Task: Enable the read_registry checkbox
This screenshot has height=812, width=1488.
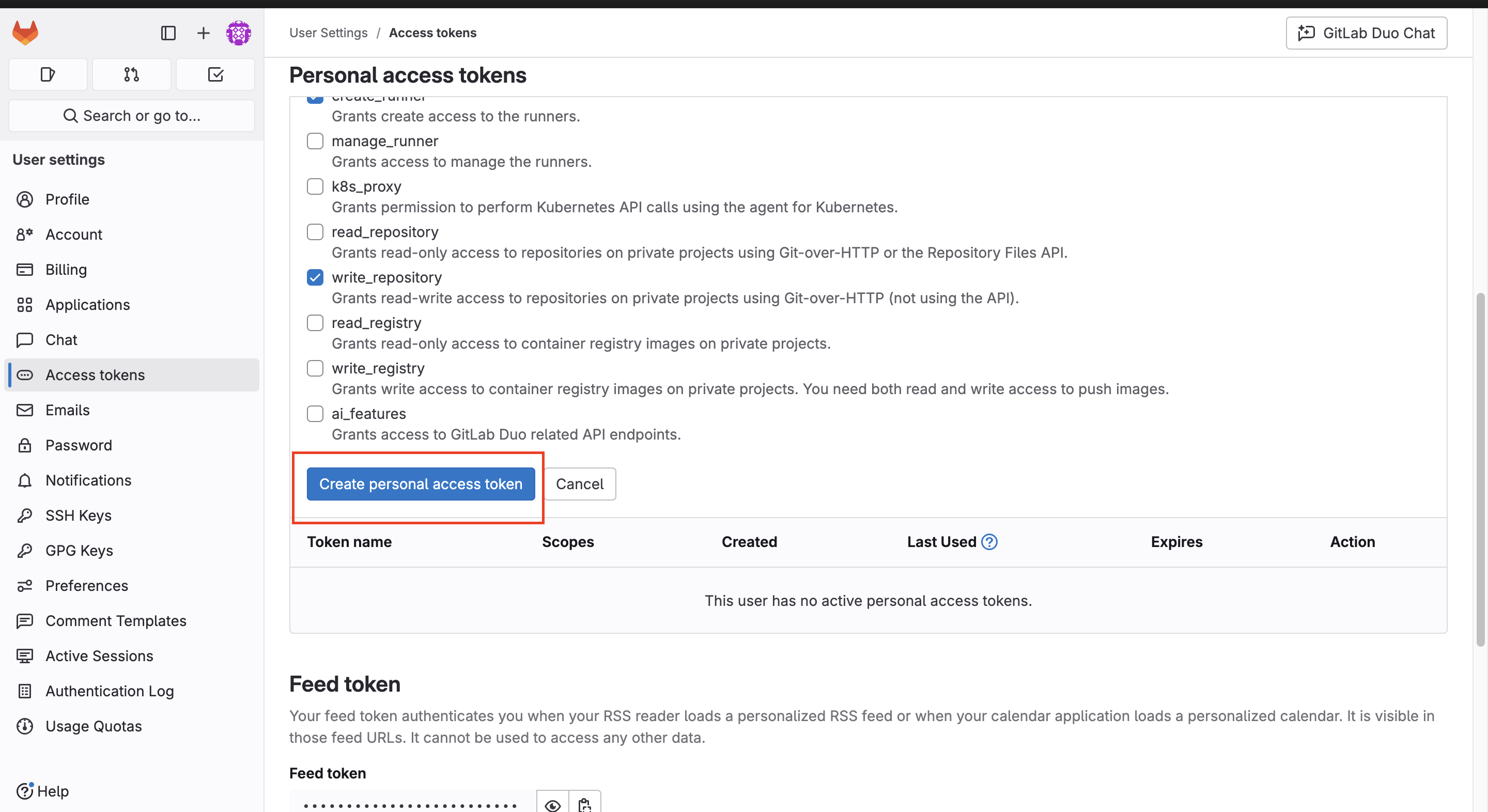Action: click(x=315, y=323)
